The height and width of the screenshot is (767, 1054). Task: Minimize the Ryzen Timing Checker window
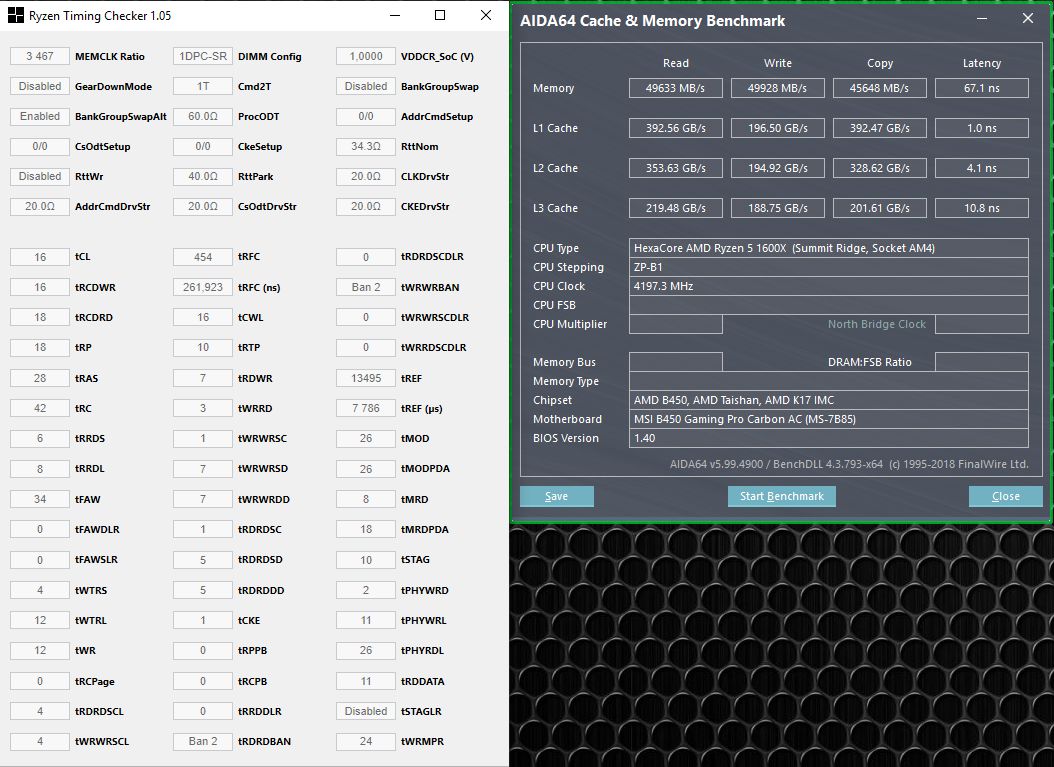(x=395, y=15)
